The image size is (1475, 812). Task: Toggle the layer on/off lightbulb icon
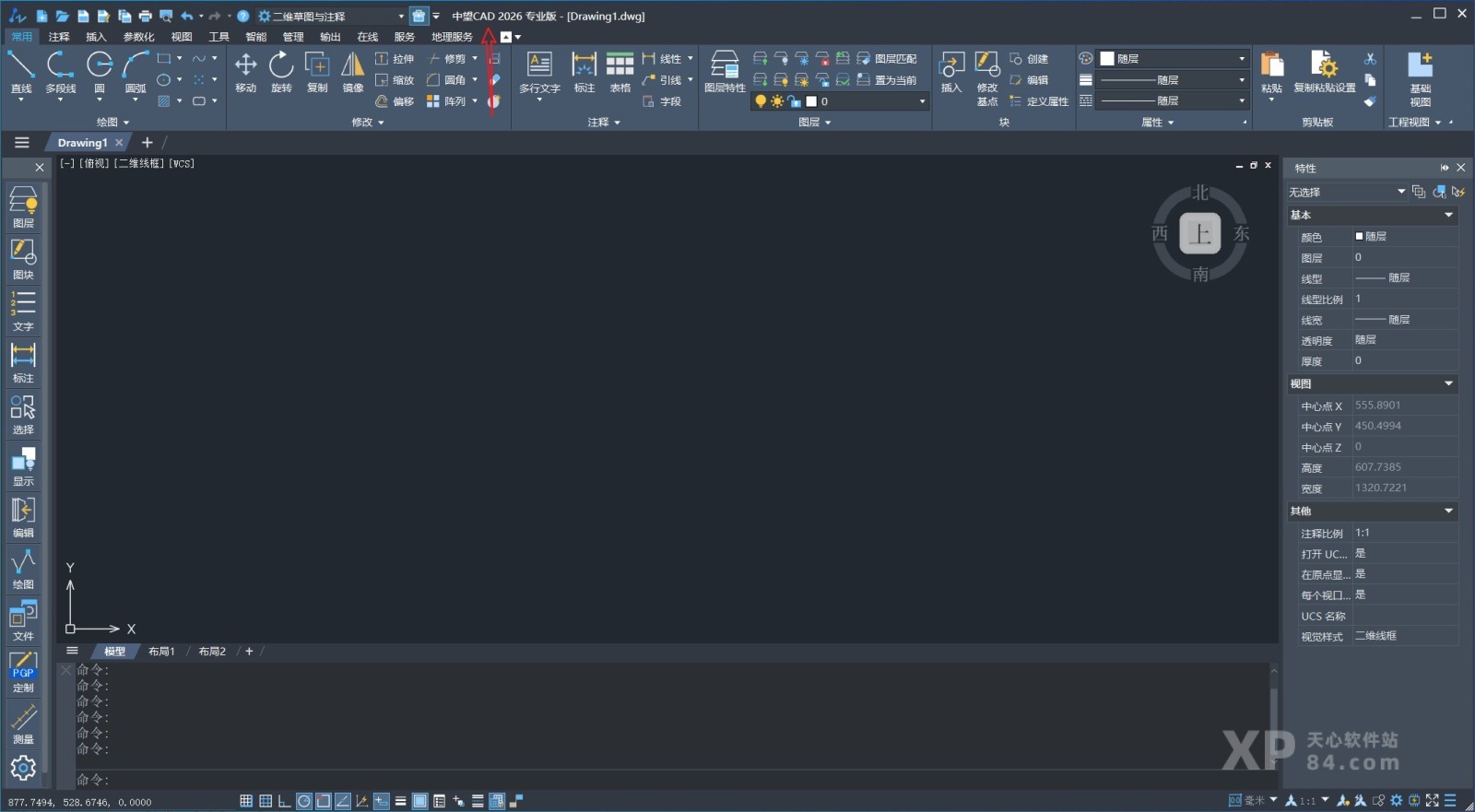[x=761, y=101]
